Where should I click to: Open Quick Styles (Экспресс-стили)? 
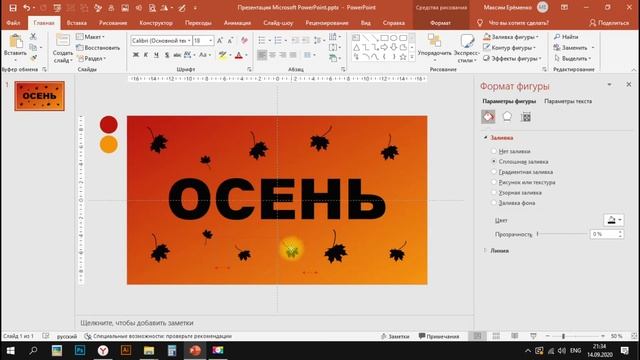[466, 49]
